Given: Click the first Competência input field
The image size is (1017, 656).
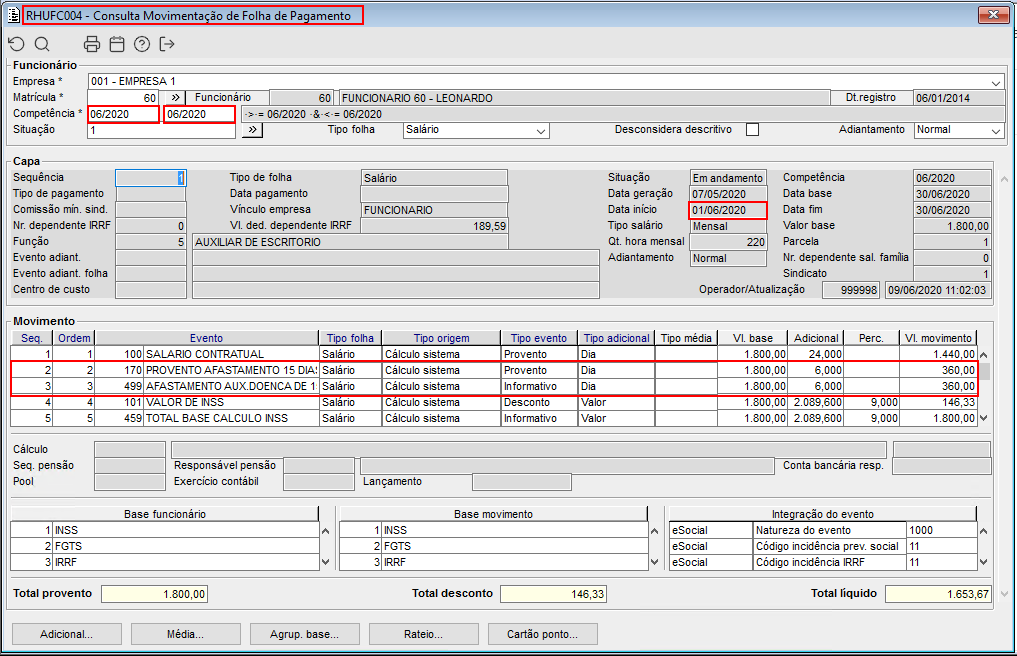Looking at the screenshot, I should pyautogui.click(x=123, y=114).
